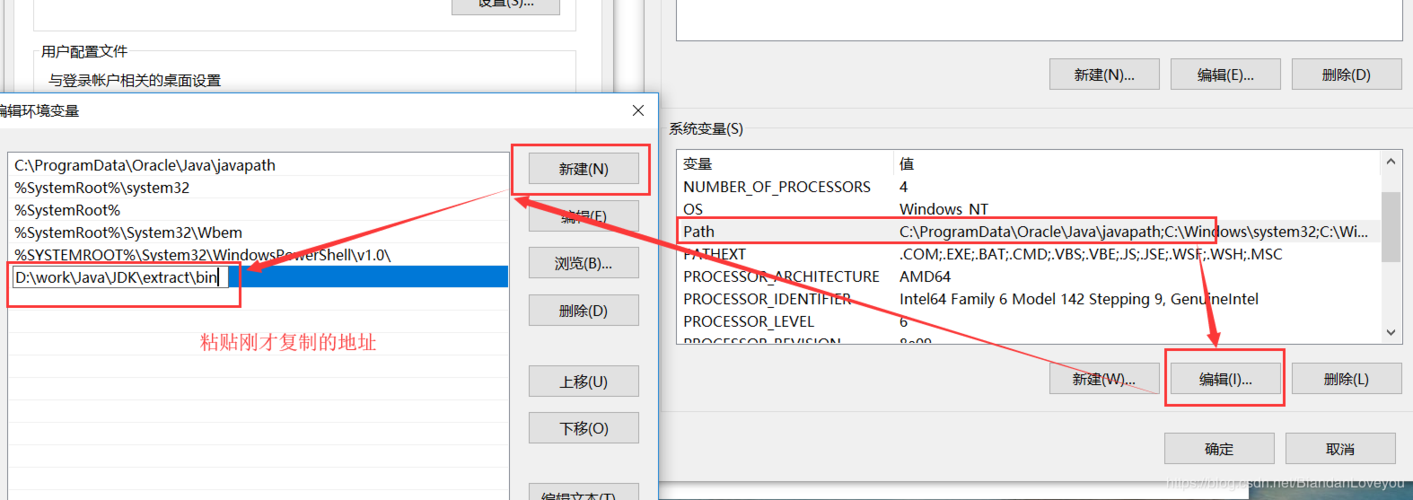Click 下移(O) button
Viewport: 1413px width, 500px height.
(x=583, y=428)
